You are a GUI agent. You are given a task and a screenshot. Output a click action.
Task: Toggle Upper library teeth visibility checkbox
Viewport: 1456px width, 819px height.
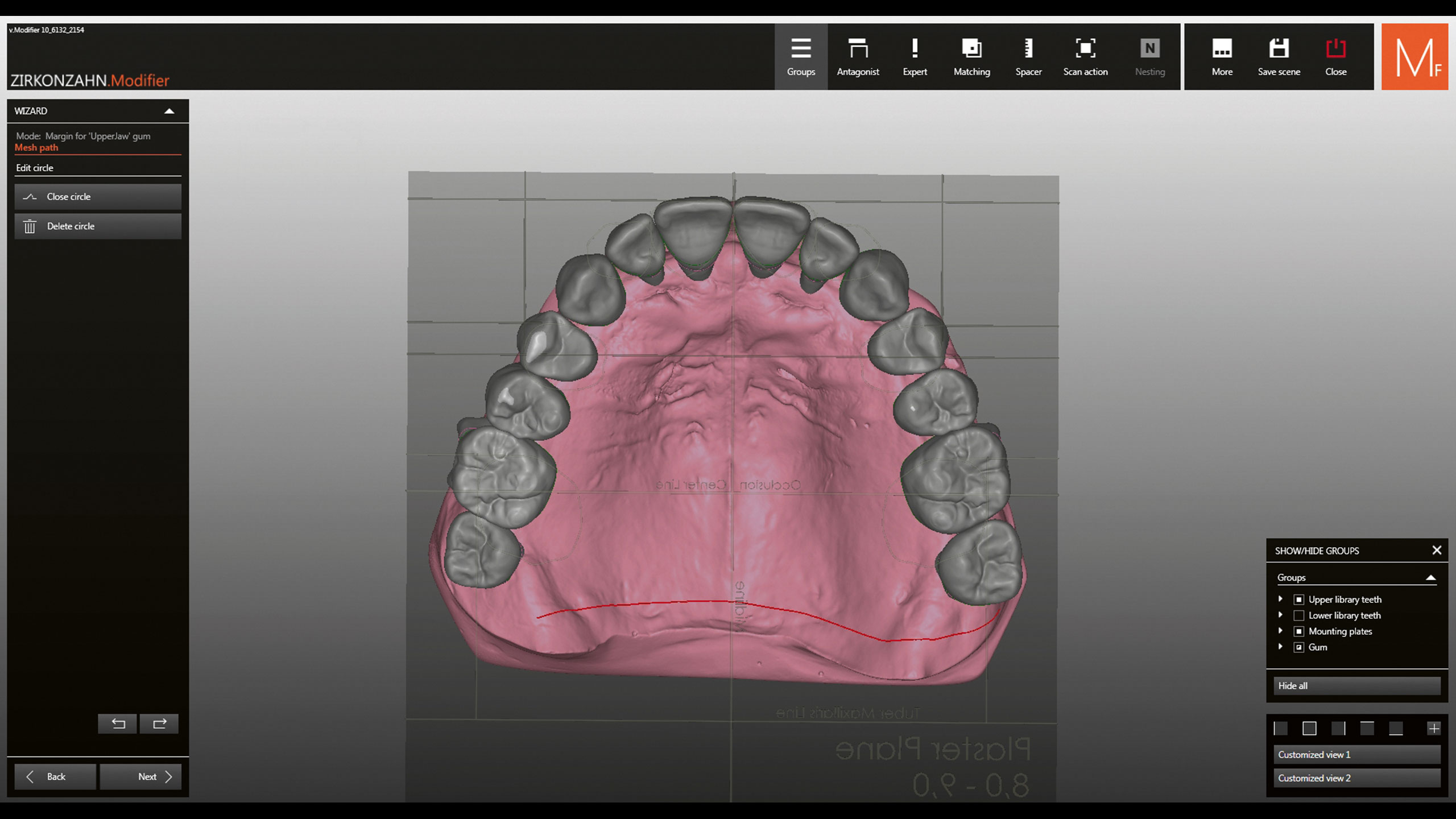[x=1298, y=599]
